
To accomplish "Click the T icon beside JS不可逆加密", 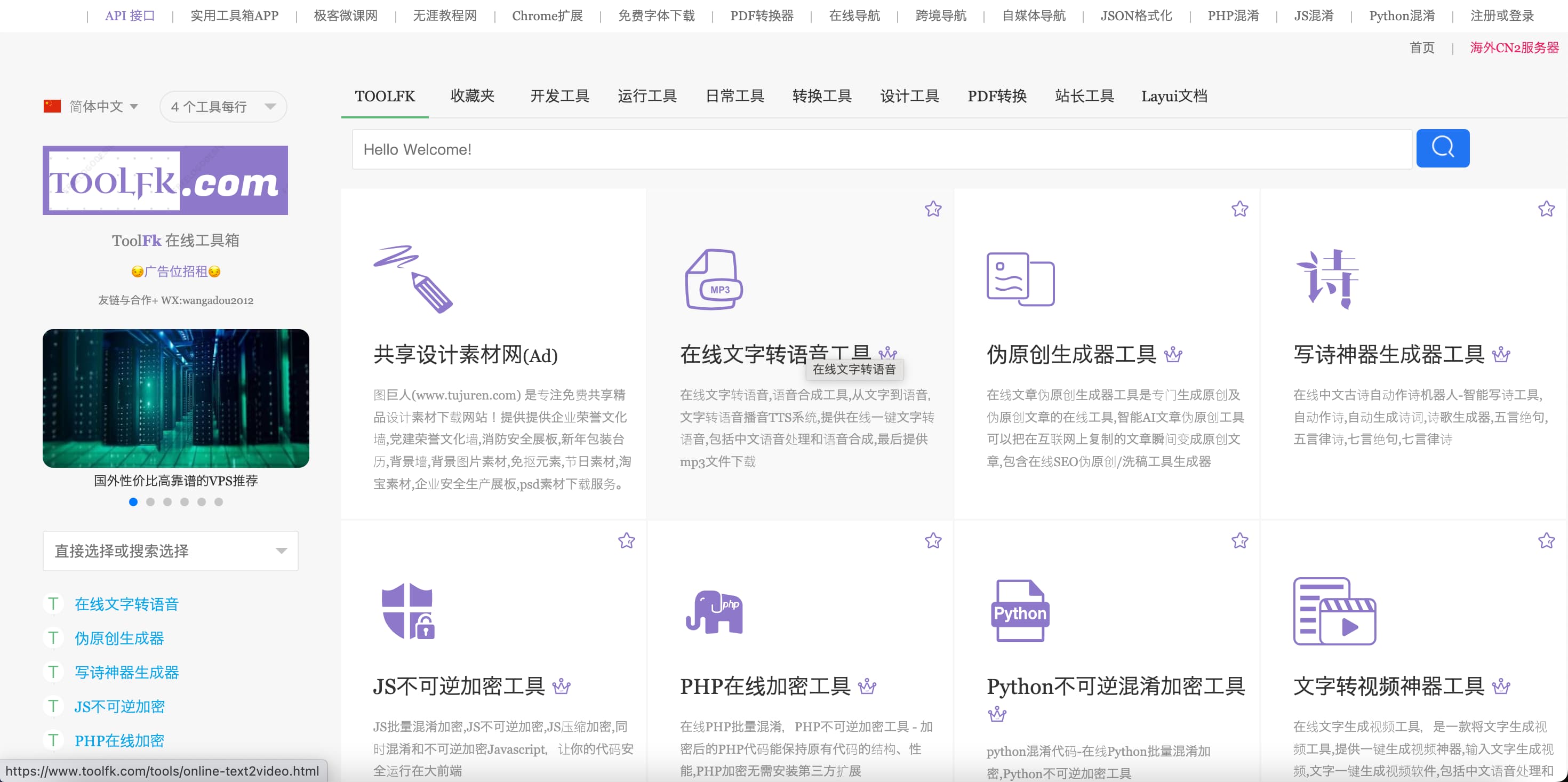I will coord(53,706).
